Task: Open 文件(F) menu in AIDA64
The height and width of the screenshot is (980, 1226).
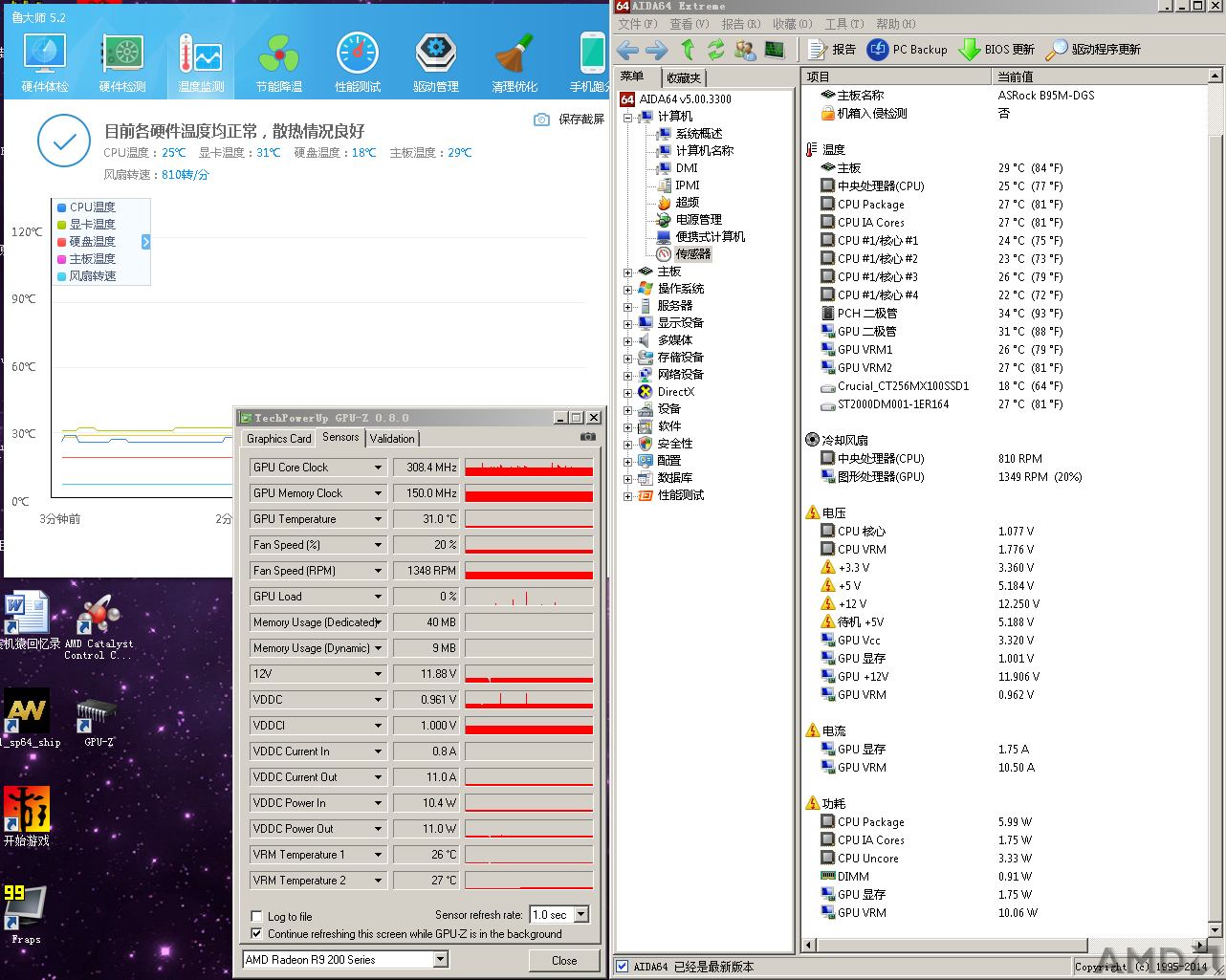Action: tap(638, 24)
